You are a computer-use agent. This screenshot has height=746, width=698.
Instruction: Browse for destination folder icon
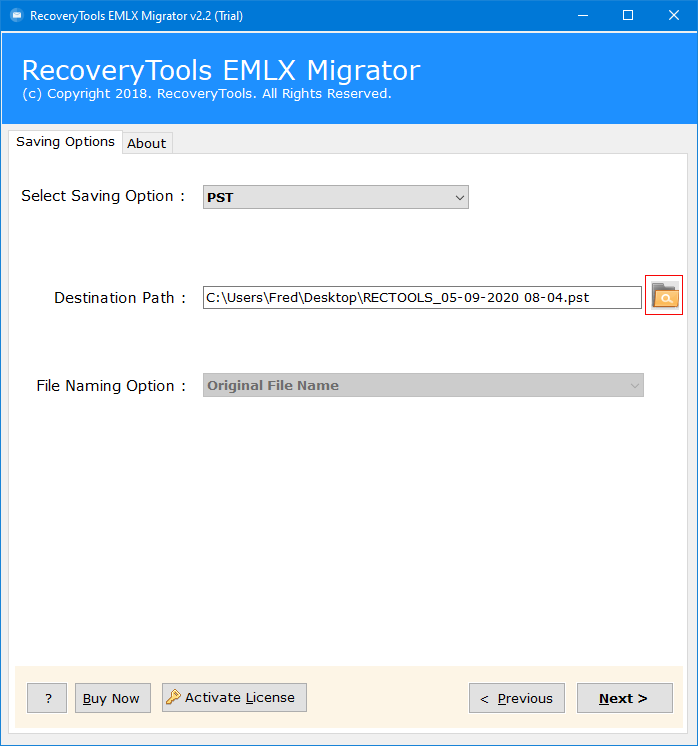(664, 295)
